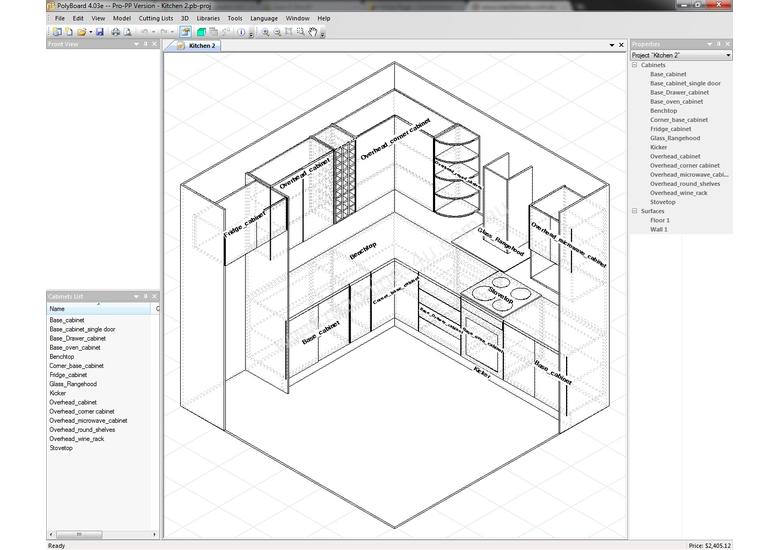Screen dimensions: 780x550
Task: Open the View menu
Action: point(98,18)
